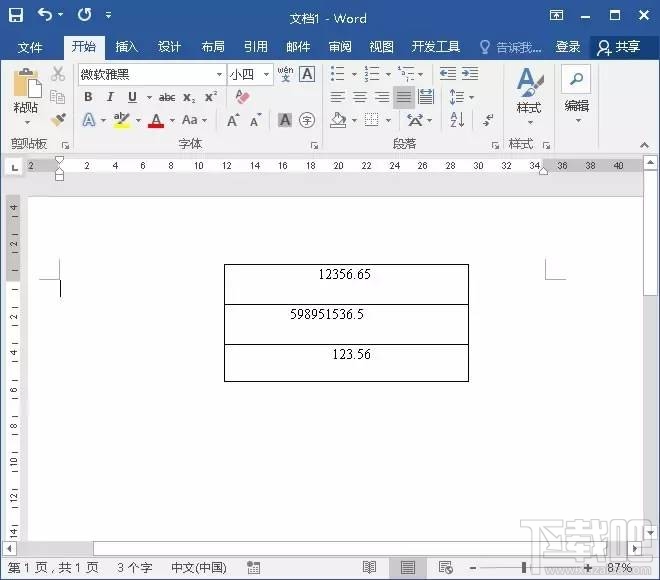
Task: Sort with the A-Z sort icon
Action: click(457, 120)
